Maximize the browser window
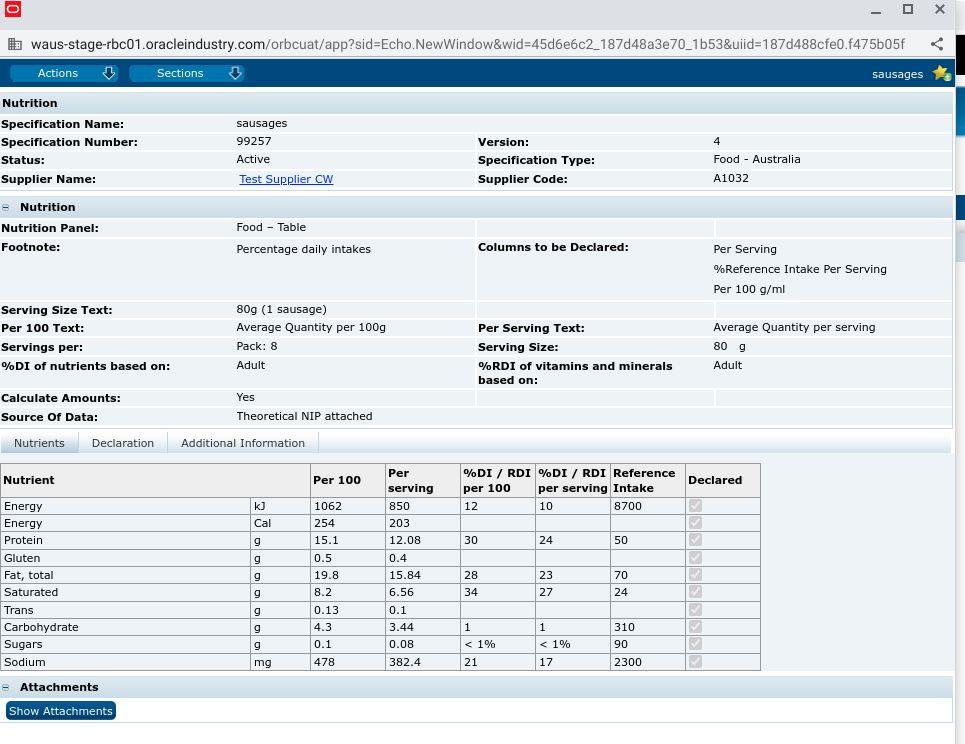The height and width of the screenshot is (744, 965). coord(908,9)
